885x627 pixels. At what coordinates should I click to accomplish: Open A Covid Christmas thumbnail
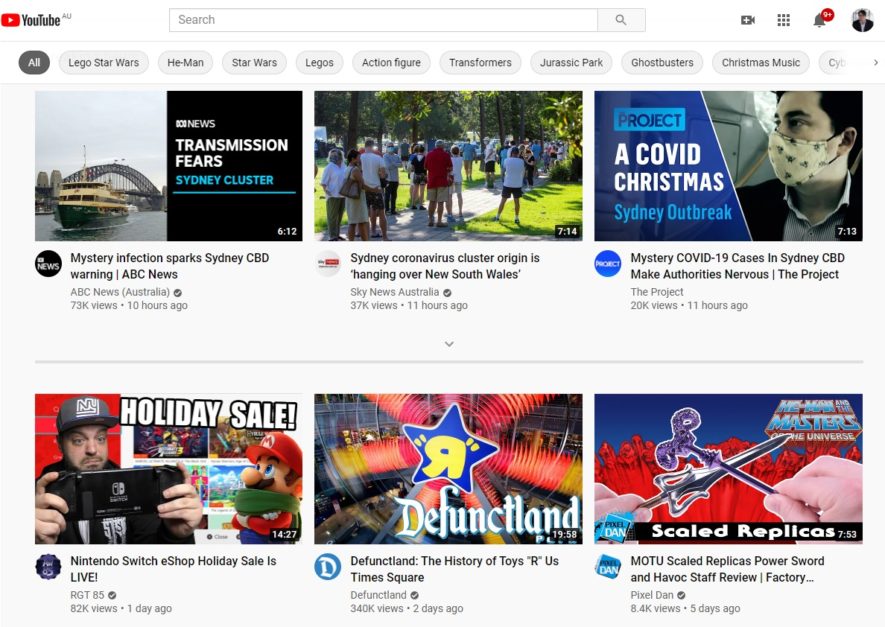[x=728, y=166]
